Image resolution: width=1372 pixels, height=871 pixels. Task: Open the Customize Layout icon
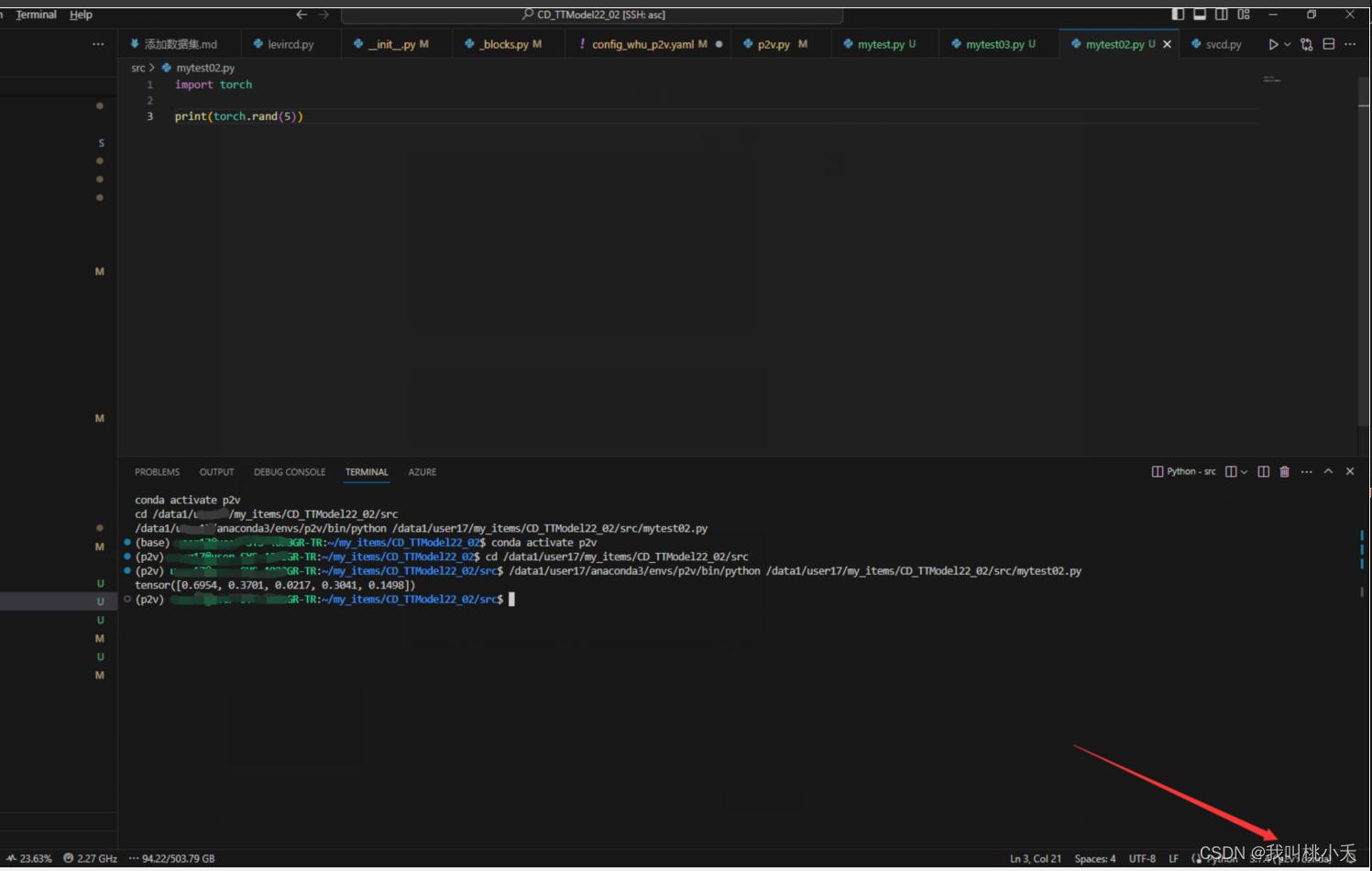(1244, 14)
